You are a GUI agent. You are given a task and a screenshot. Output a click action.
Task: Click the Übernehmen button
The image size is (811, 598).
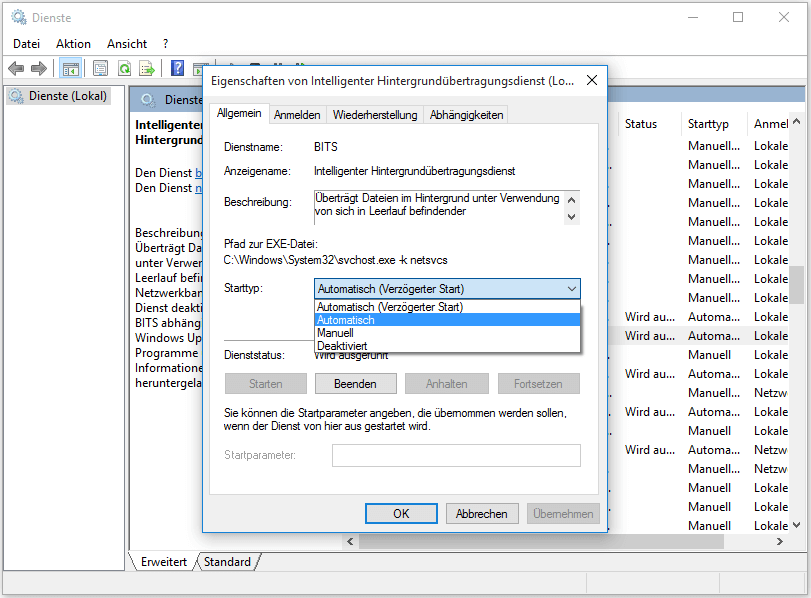coord(563,514)
